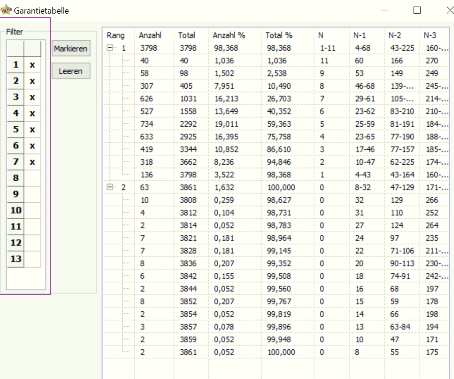The image size is (454, 379).
Task: Select row with Anzahl 318
Action: point(277,162)
